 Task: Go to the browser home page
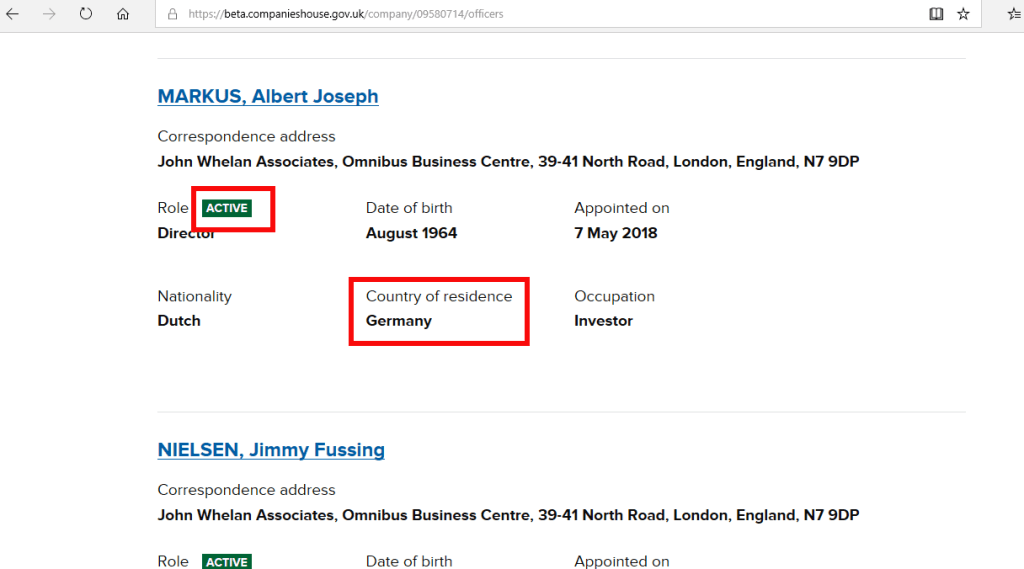(x=123, y=14)
